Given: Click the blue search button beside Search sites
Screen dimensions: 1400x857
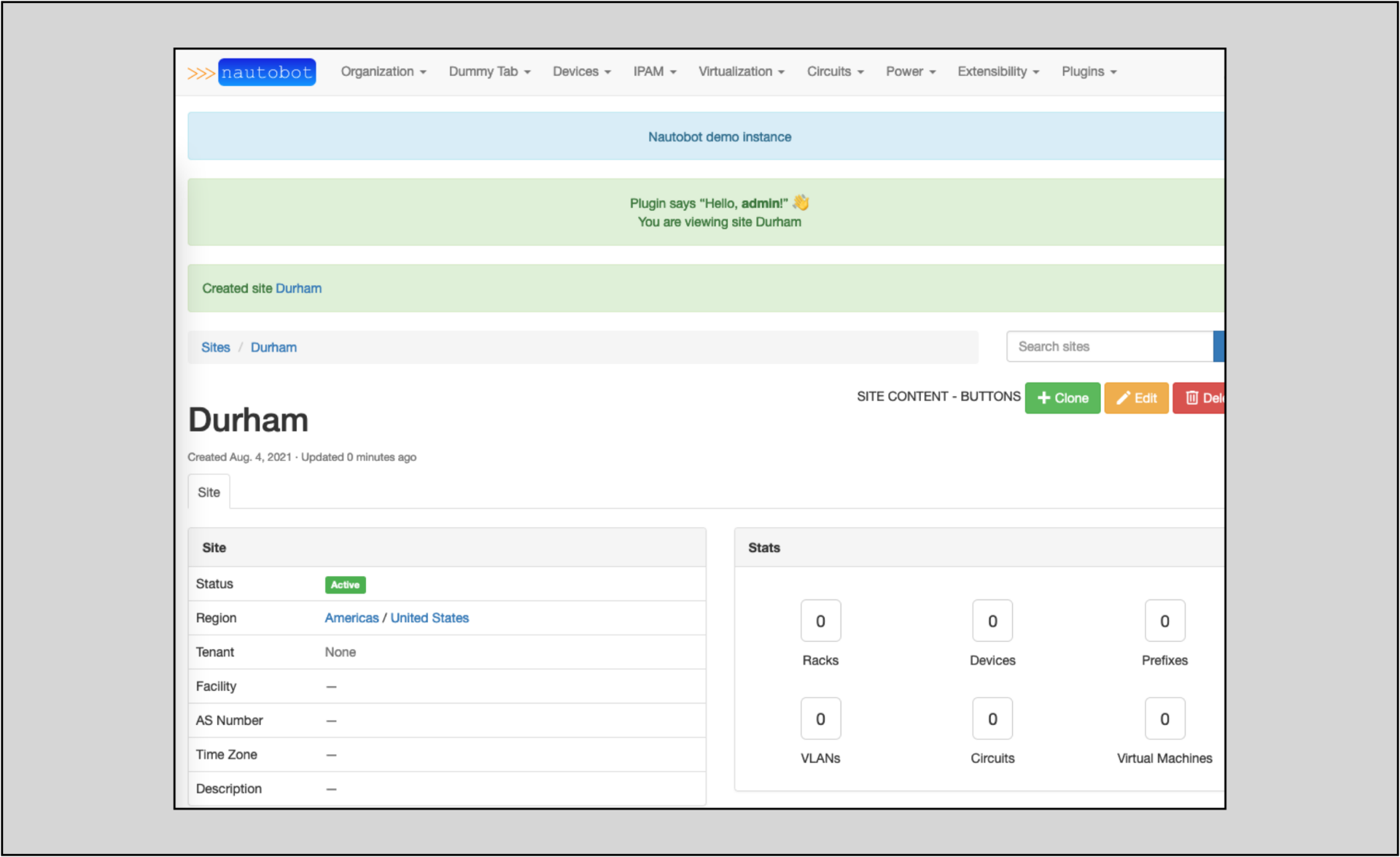Looking at the screenshot, I should pos(1219,346).
